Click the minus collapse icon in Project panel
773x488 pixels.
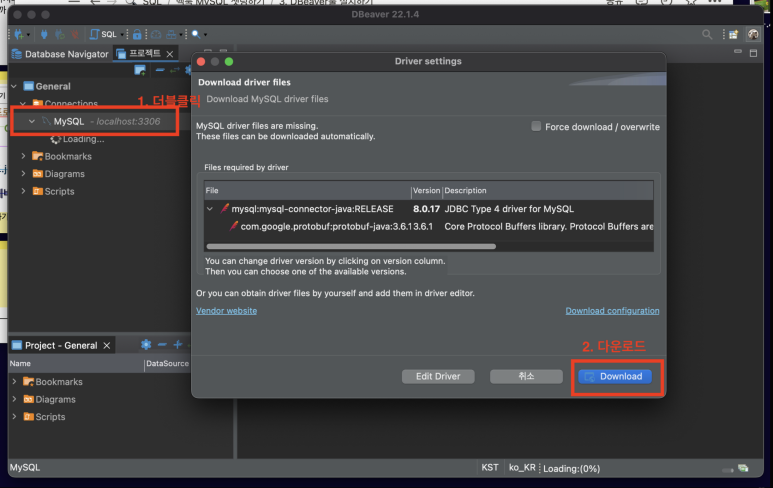point(162,344)
